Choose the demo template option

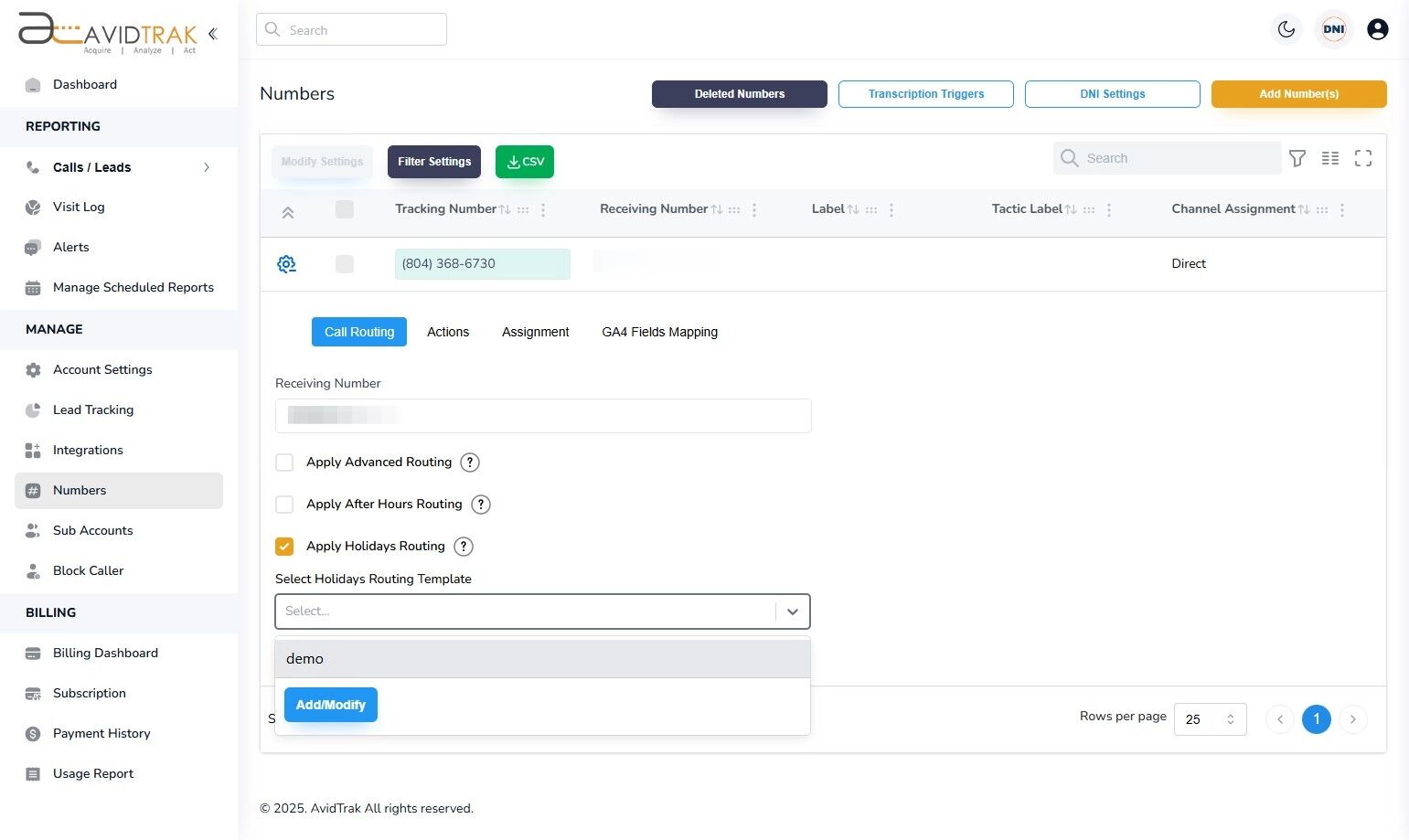[542, 659]
